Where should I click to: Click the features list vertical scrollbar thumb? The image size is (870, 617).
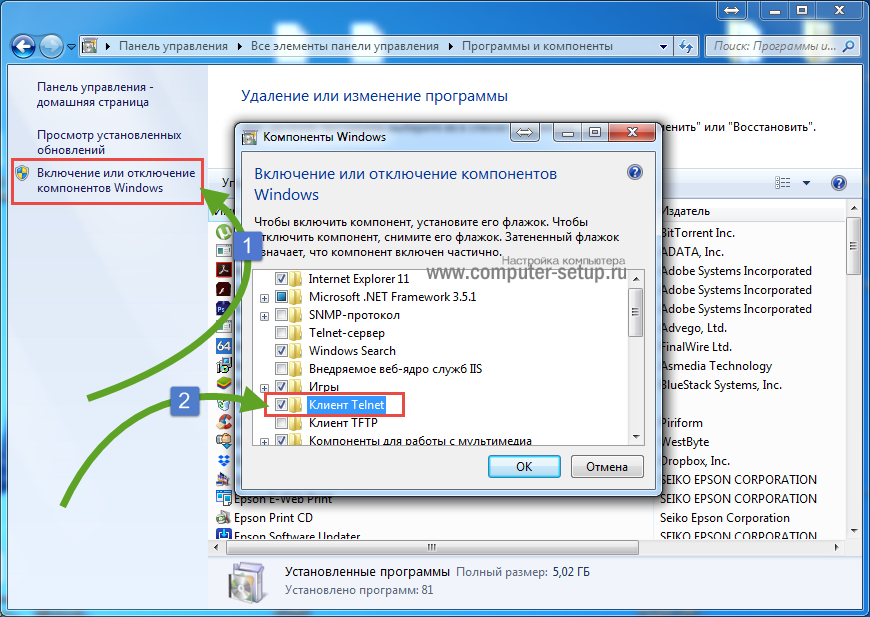636,312
